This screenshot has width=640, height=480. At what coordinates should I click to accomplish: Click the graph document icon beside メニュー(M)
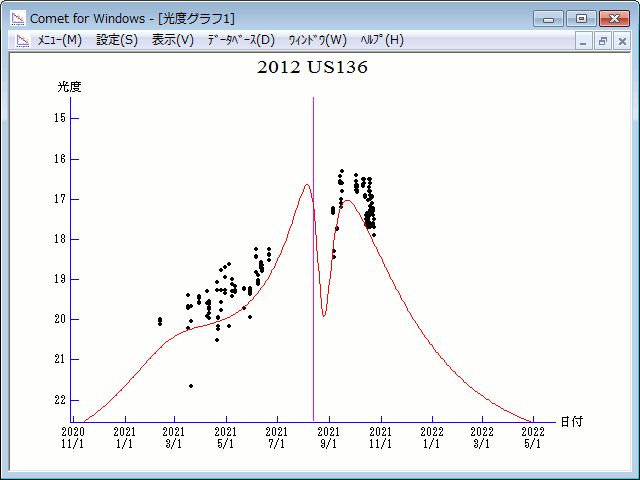[x=22, y=40]
